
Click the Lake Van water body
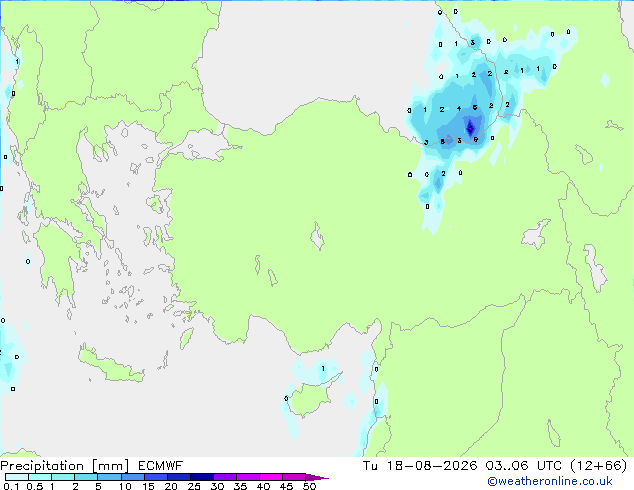point(536,235)
